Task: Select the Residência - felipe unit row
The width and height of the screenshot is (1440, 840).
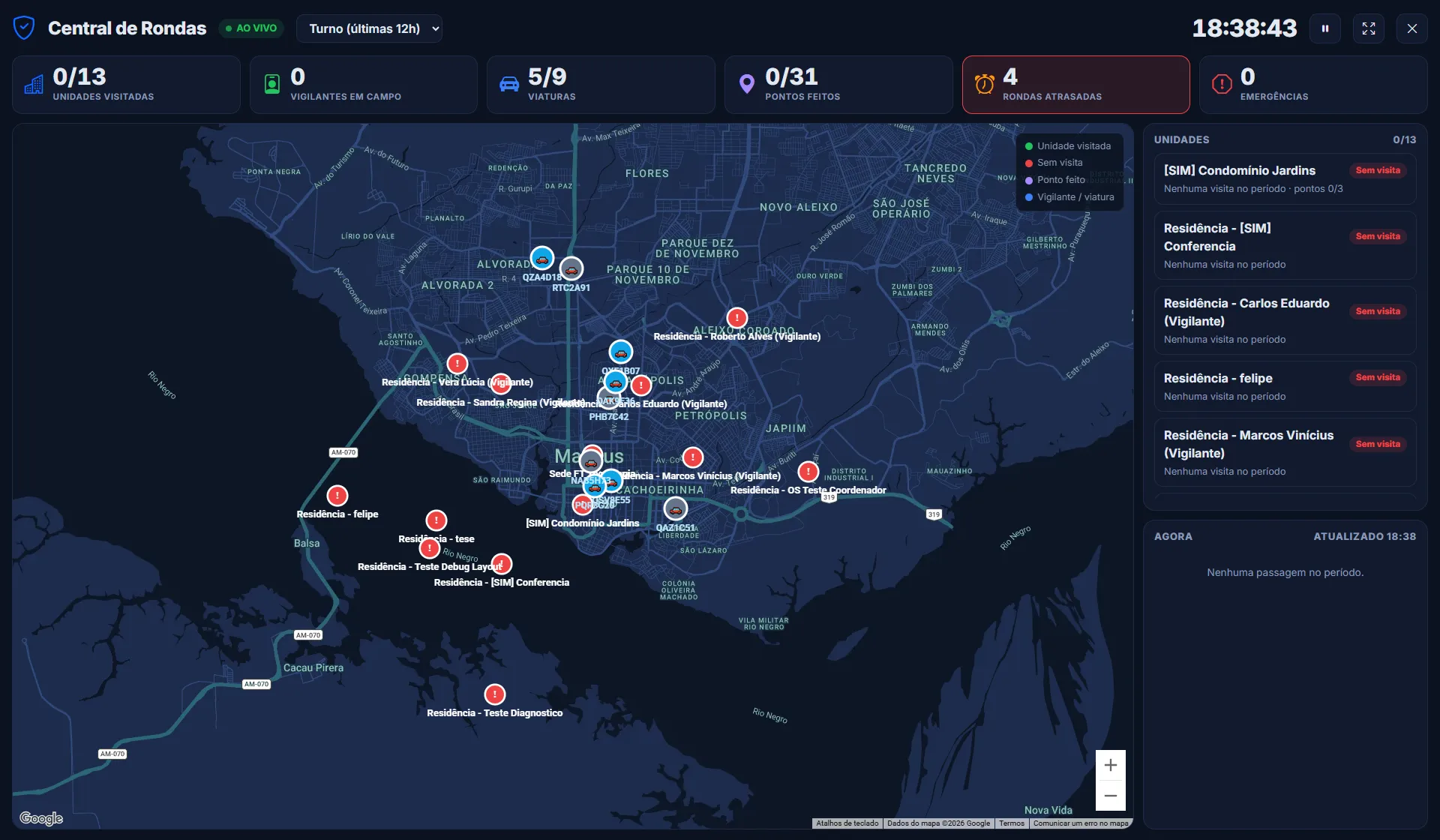Action: tap(1285, 386)
